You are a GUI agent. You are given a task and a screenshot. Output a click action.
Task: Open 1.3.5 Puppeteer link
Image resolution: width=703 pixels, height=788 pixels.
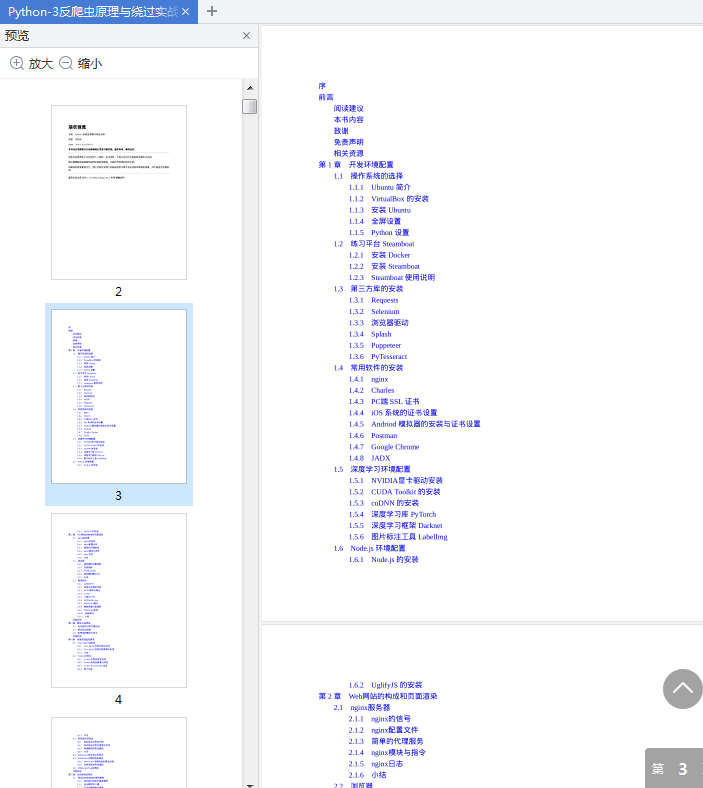375,345
